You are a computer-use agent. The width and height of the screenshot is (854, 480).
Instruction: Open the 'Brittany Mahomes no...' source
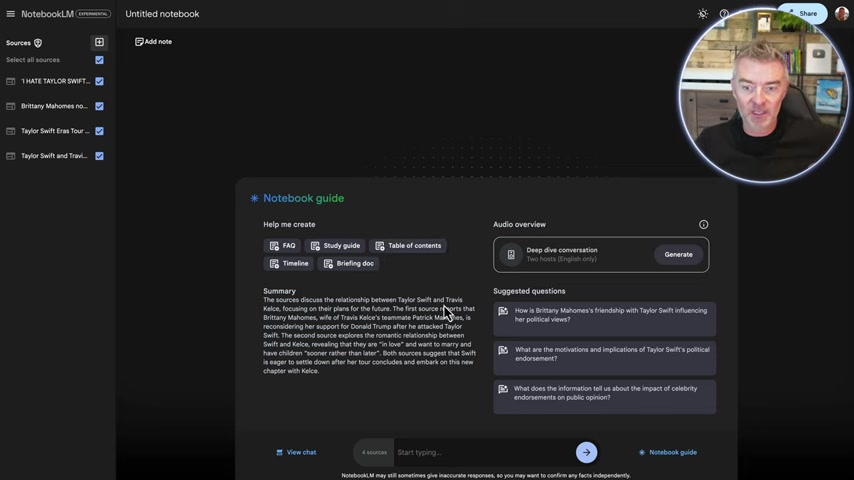point(54,106)
